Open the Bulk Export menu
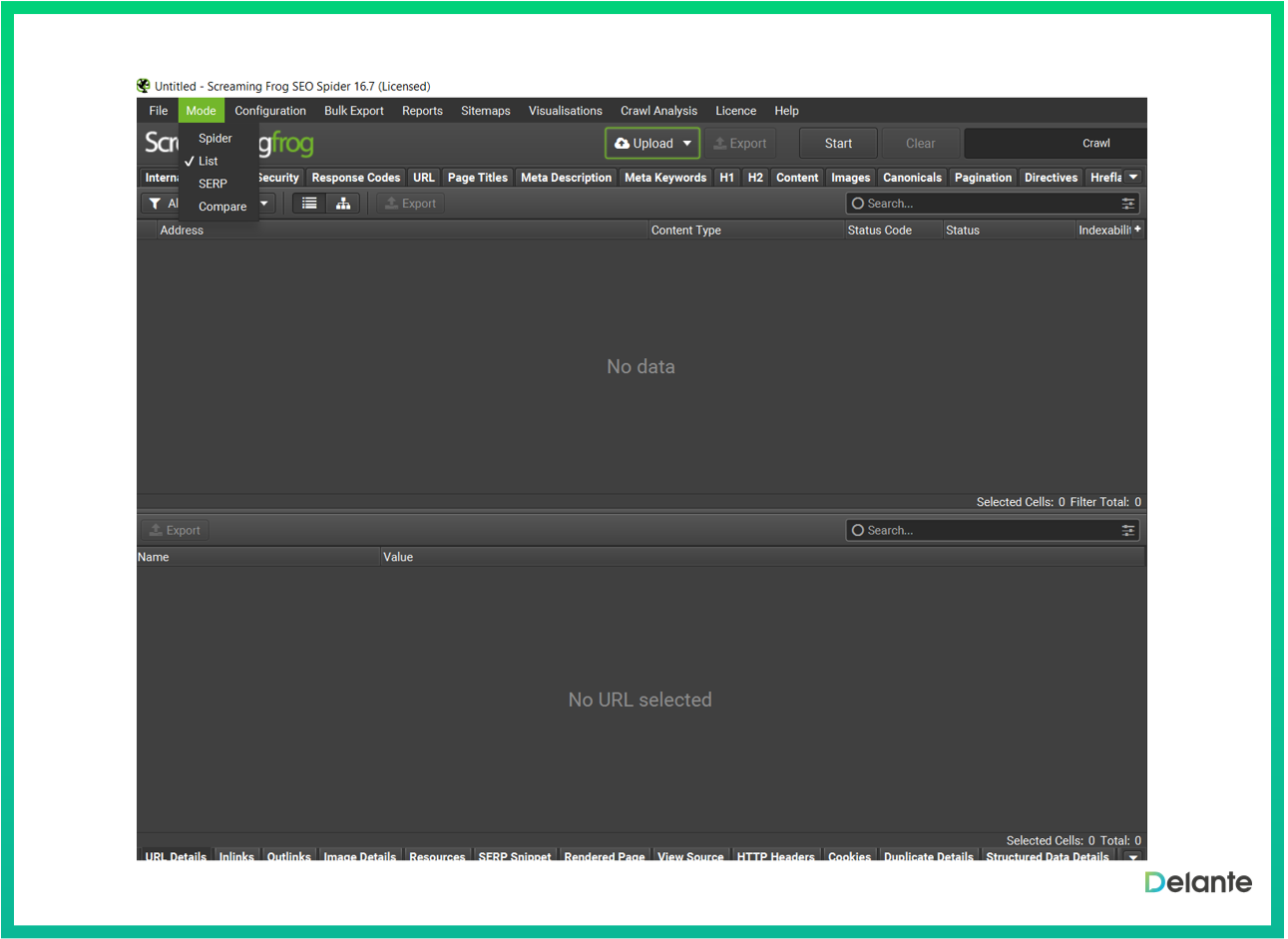 pos(354,111)
